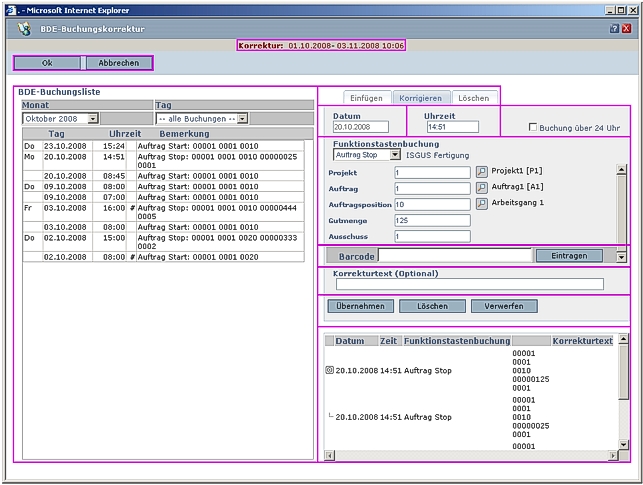Click the Zeit column header in correction list
The image size is (643, 485).
tap(388, 341)
